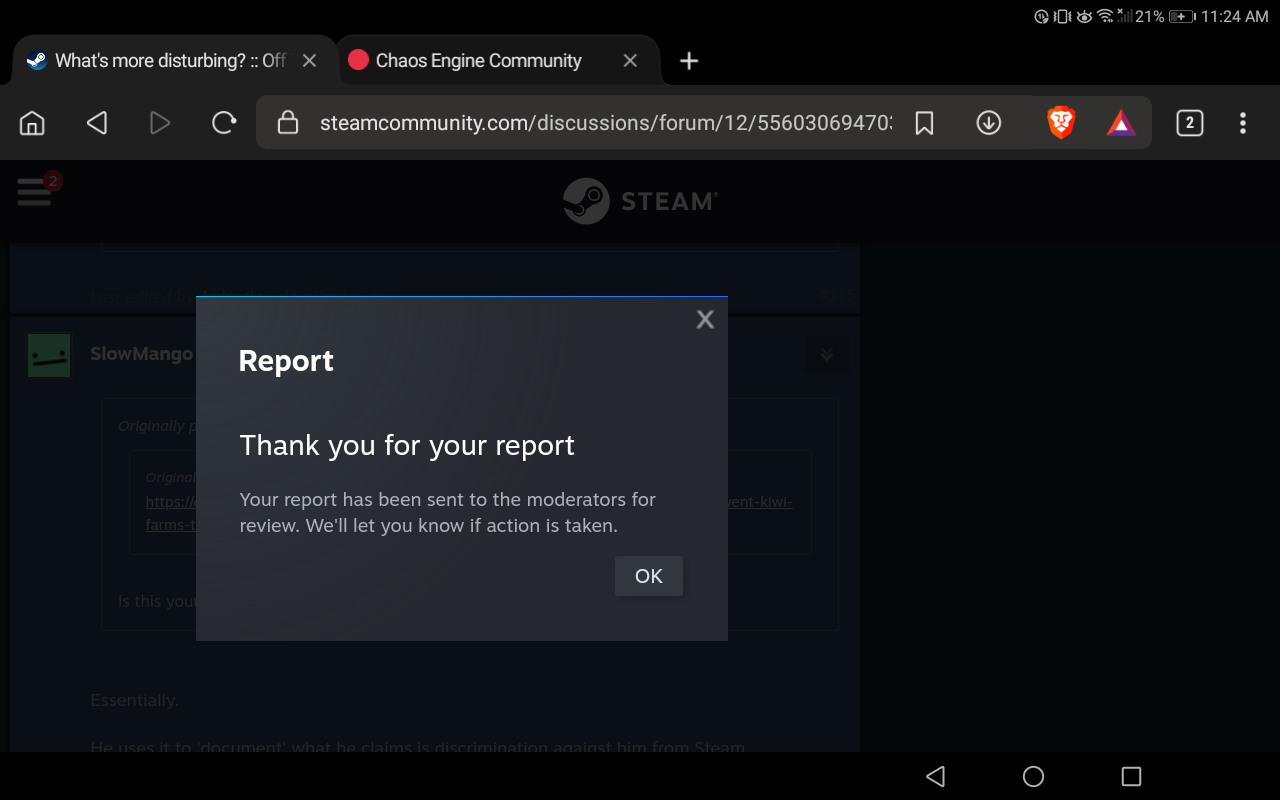This screenshot has height=800, width=1280.
Task: Open Brave Rewards triangle icon
Action: [x=1121, y=123]
